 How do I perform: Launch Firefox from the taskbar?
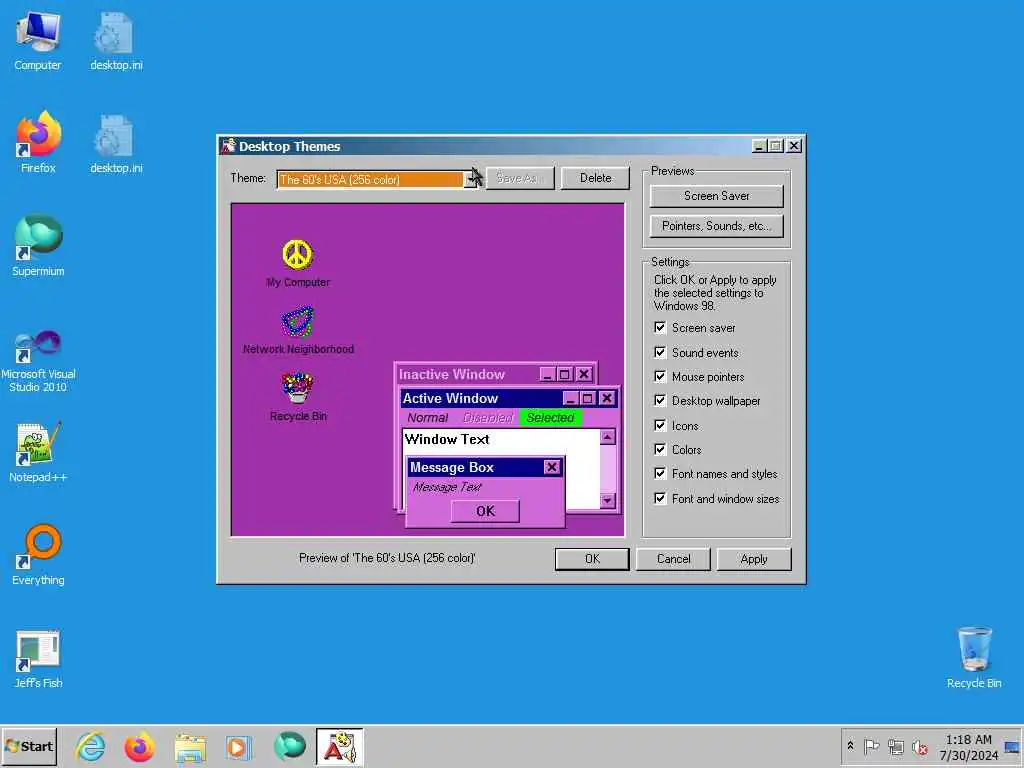[x=140, y=746]
